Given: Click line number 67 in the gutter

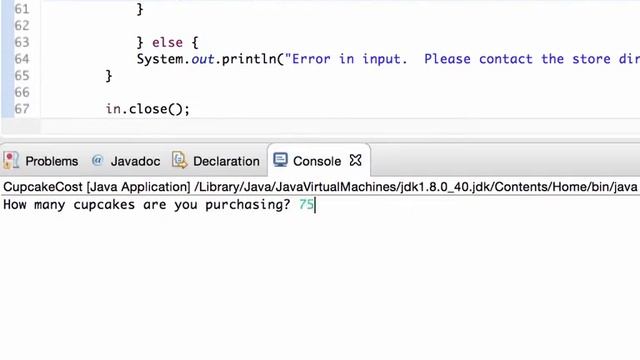Looking at the screenshot, I should pos(22,109).
